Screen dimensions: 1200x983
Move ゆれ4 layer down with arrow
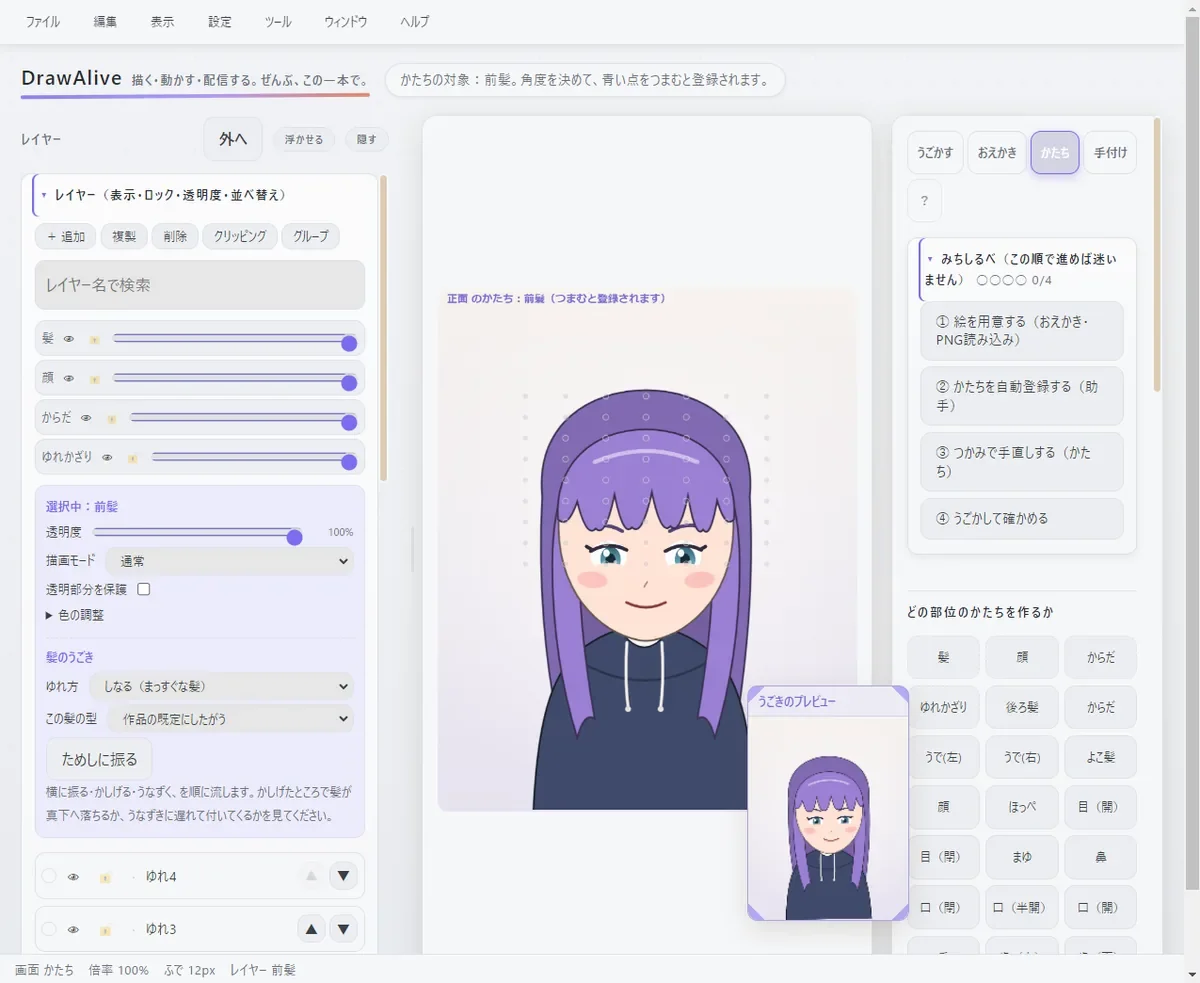click(343, 876)
